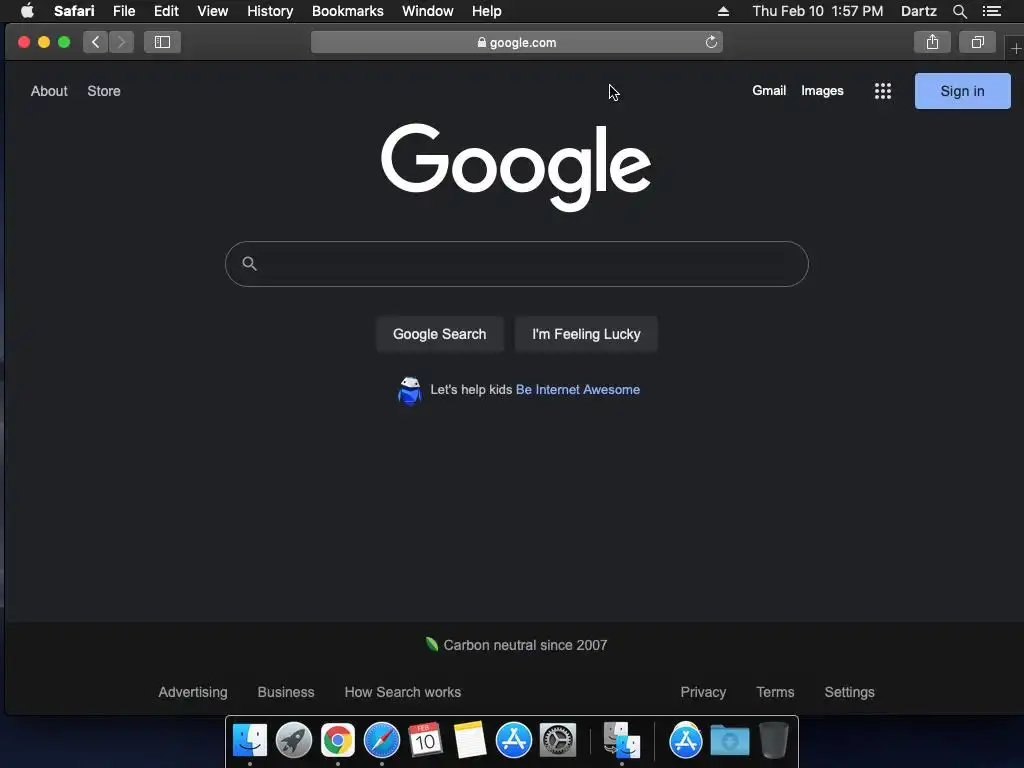Click the Google logo
This screenshot has width=1024, height=768.
[x=516, y=167]
